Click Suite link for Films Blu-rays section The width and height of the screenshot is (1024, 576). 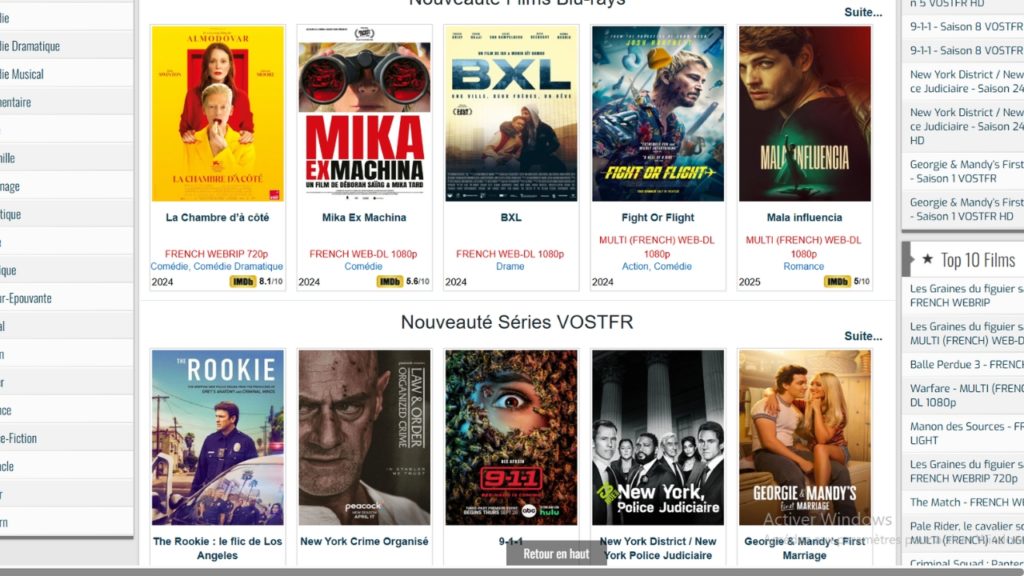coord(863,12)
